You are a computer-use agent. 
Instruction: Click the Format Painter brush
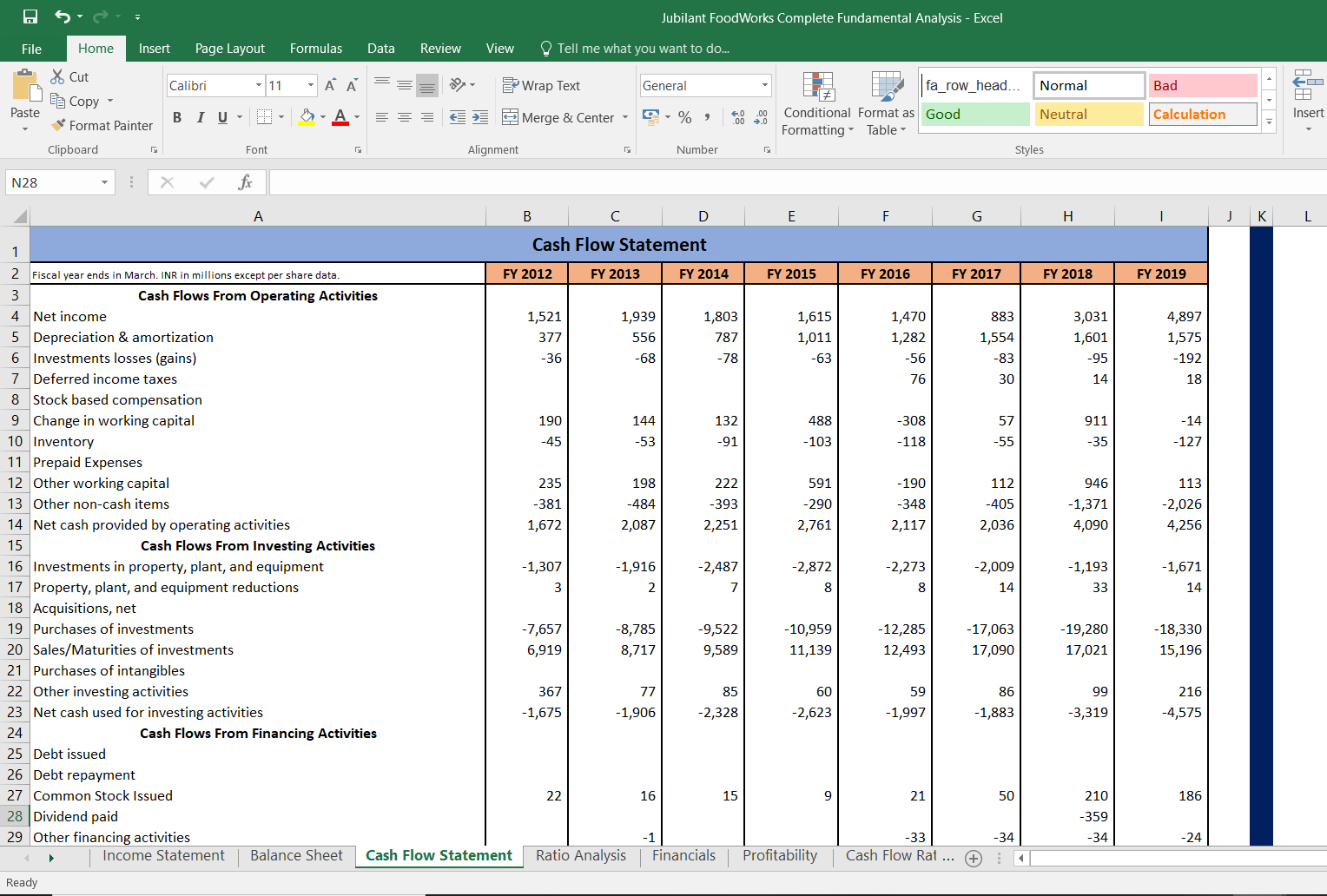tap(58, 125)
